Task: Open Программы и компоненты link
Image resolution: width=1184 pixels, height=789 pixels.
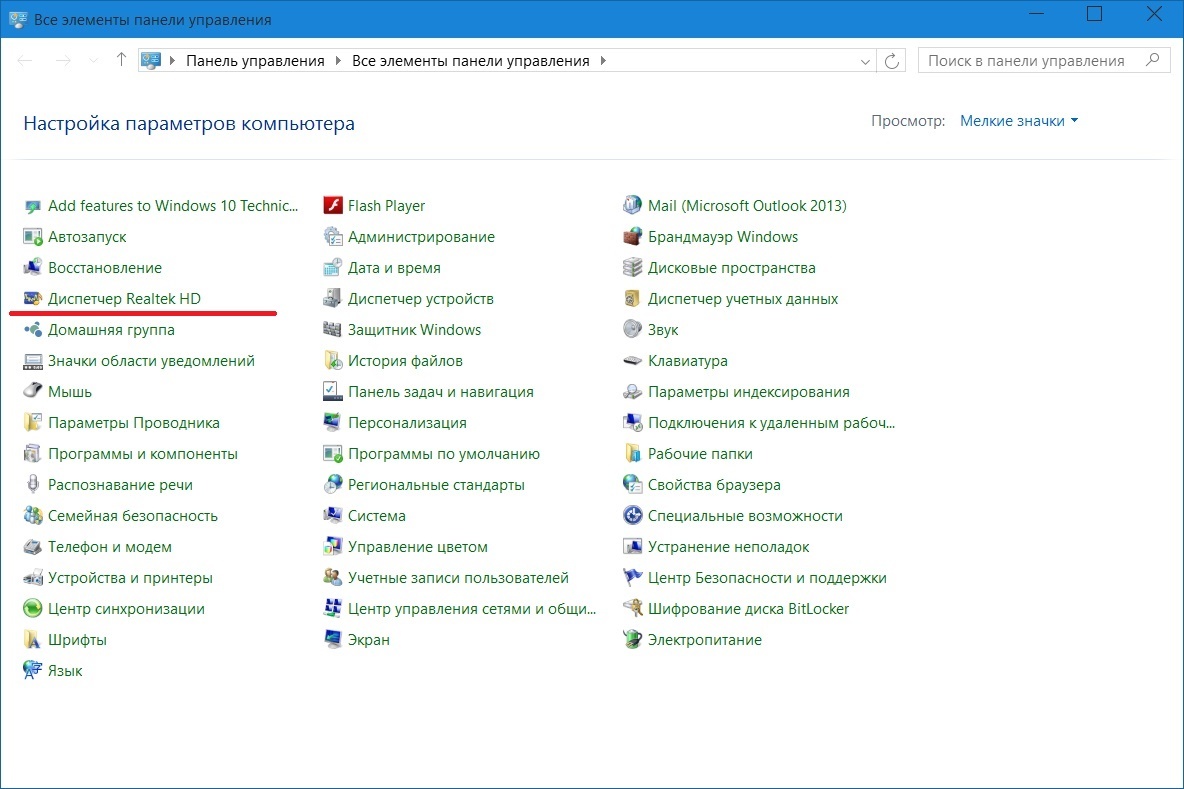Action: [143, 454]
